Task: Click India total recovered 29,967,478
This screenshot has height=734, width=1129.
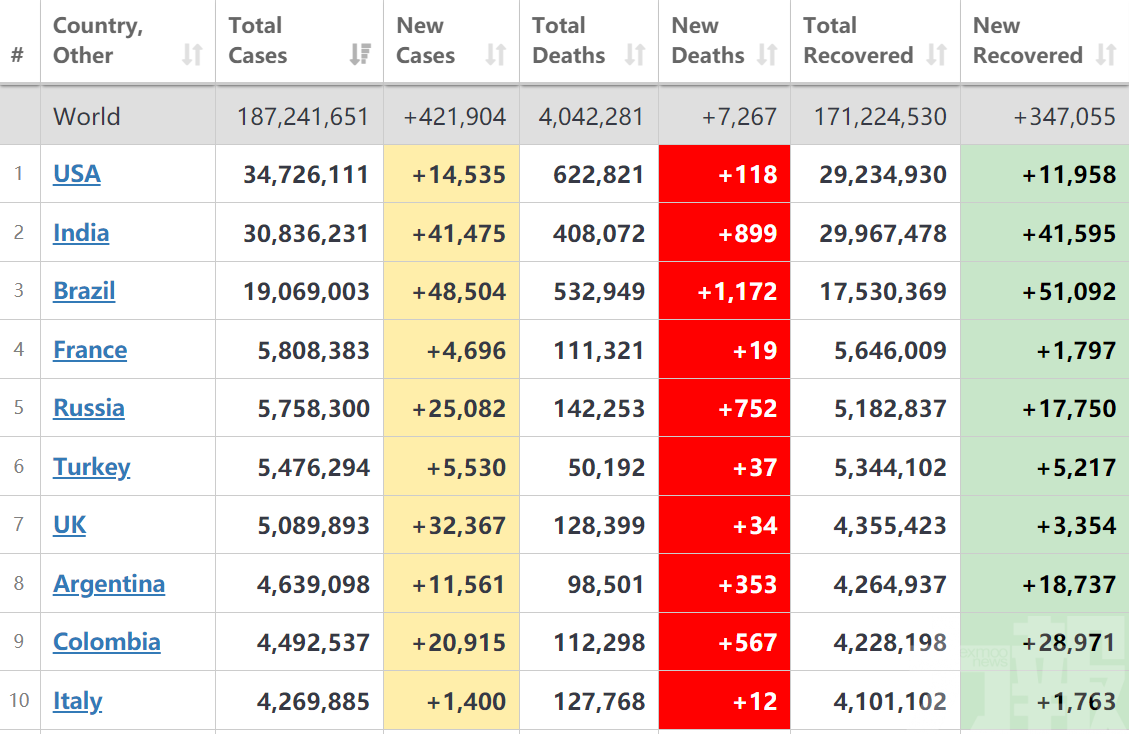Action: [883, 233]
